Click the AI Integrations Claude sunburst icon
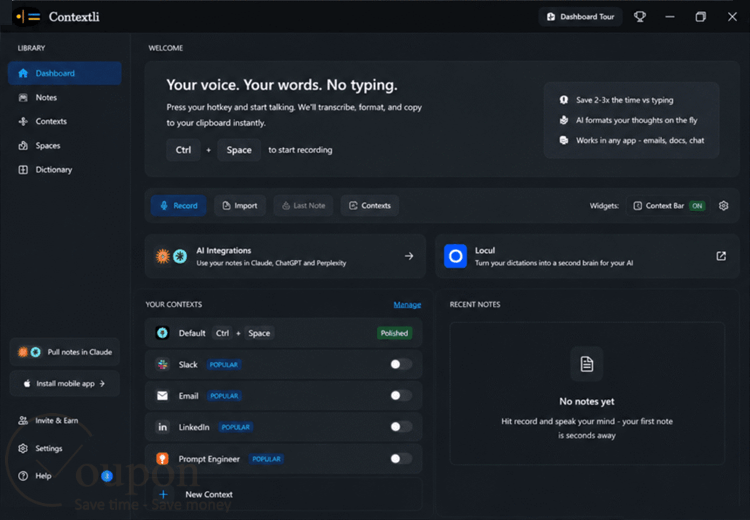 click(x=163, y=256)
